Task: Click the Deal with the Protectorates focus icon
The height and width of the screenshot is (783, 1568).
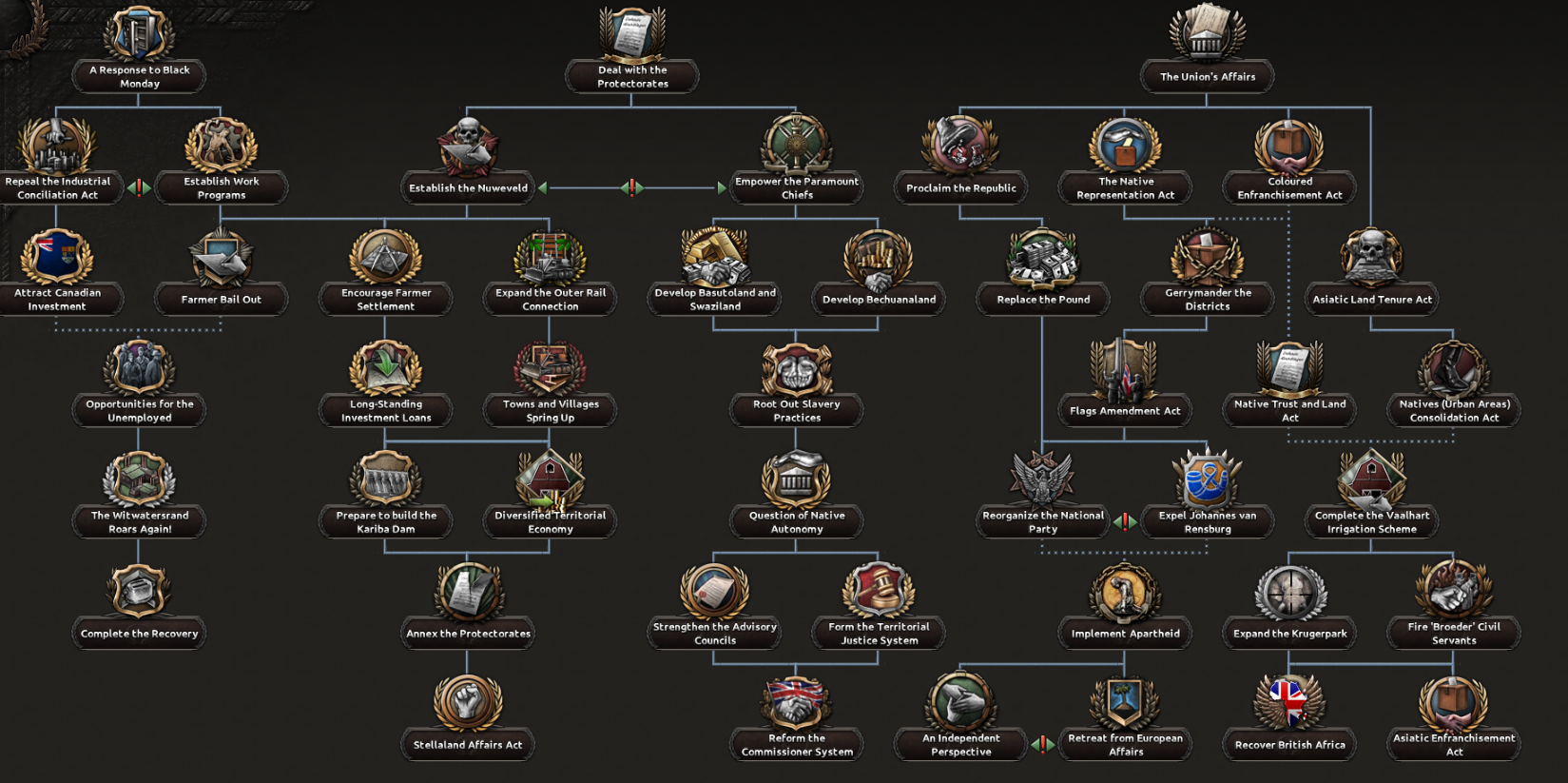Action: click(632, 33)
